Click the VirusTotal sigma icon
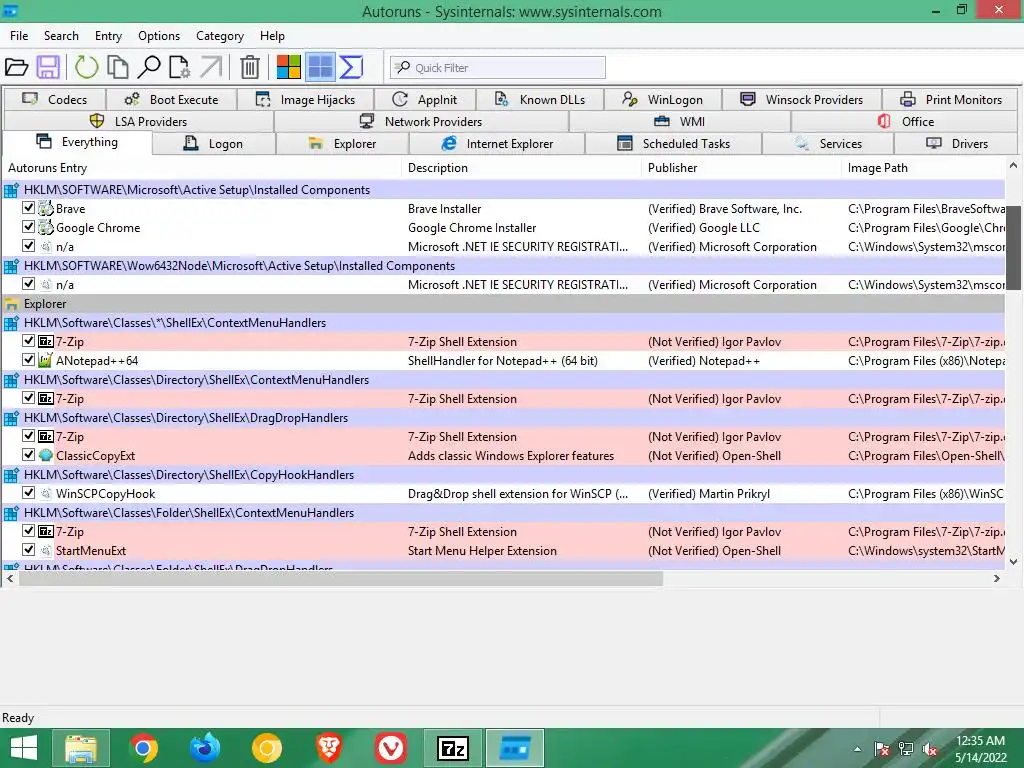1024x768 pixels. click(351, 67)
